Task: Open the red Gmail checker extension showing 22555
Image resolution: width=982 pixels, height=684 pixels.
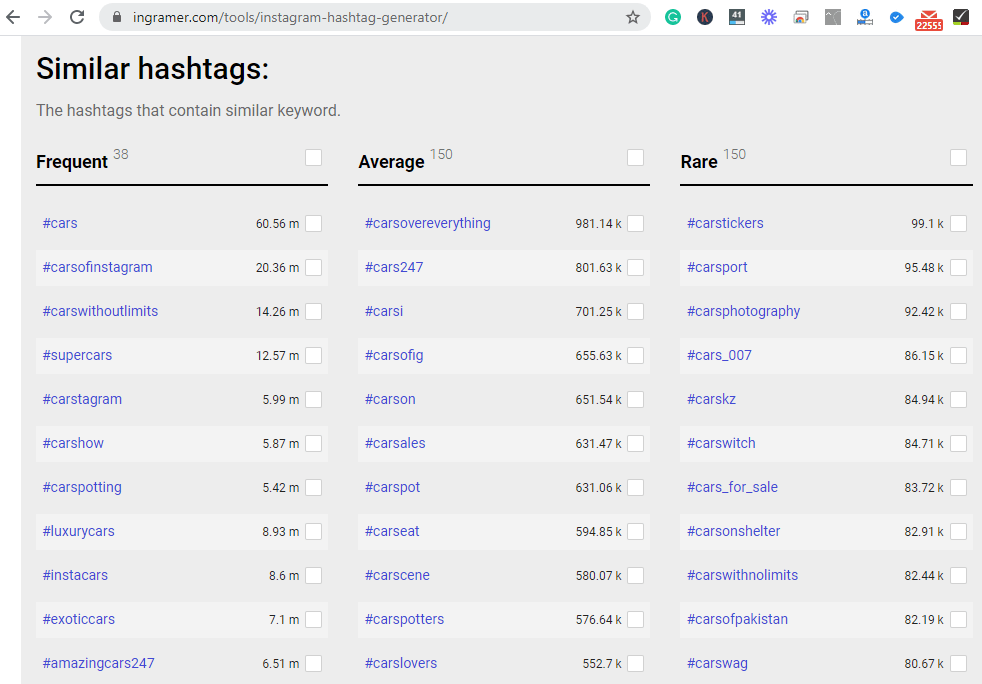Action: tap(928, 18)
